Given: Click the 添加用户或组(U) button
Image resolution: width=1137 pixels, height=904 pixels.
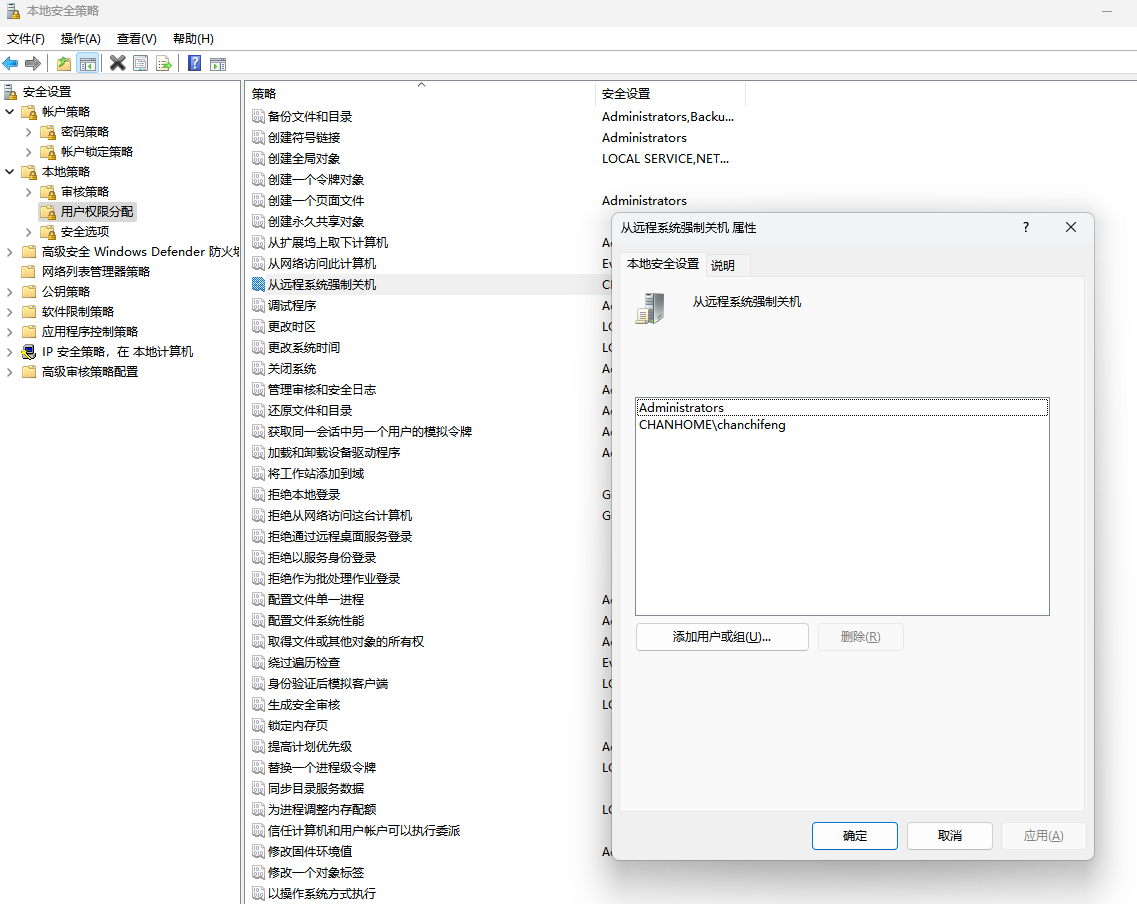Looking at the screenshot, I should (x=720, y=637).
